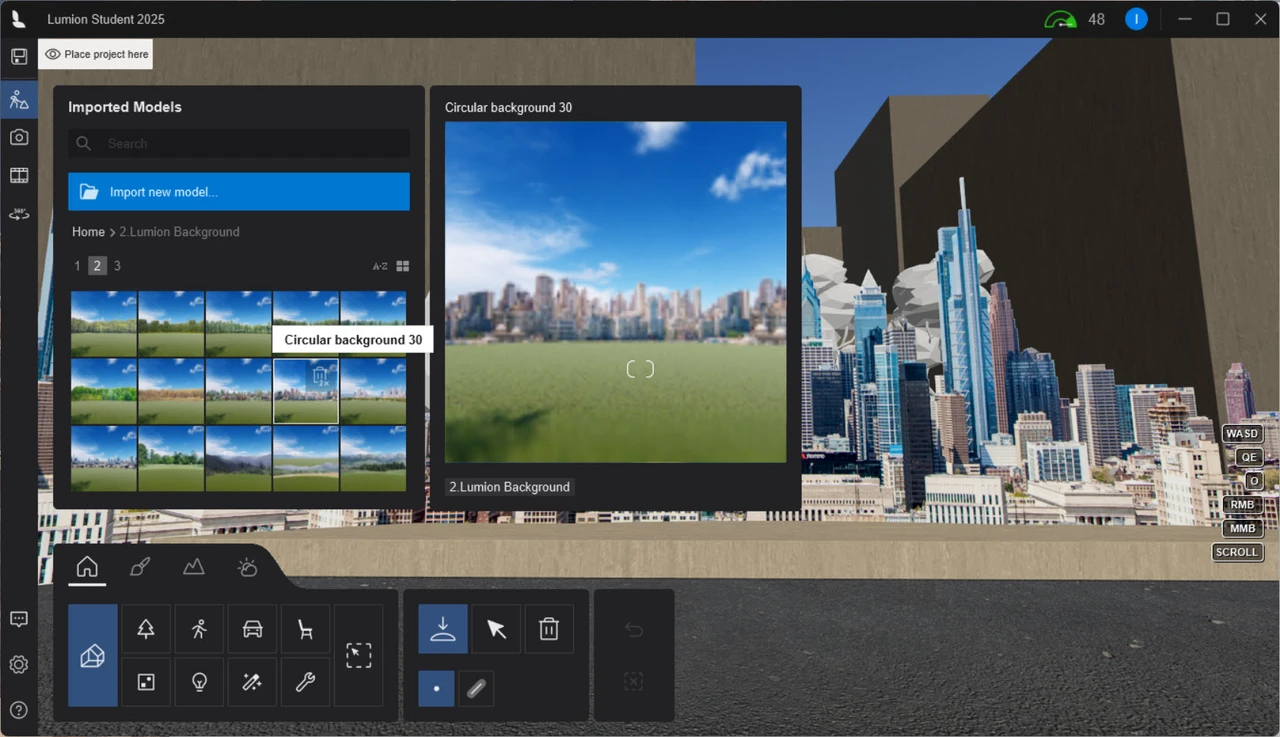The width and height of the screenshot is (1280, 737).
Task: Enable Delete trash can mode
Action: pyautogui.click(x=549, y=629)
